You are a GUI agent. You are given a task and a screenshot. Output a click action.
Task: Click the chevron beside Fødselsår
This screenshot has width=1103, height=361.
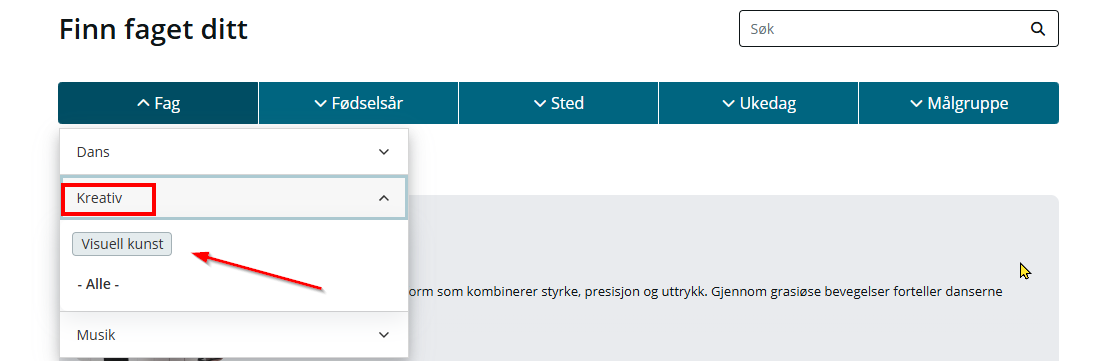click(320, 103)
